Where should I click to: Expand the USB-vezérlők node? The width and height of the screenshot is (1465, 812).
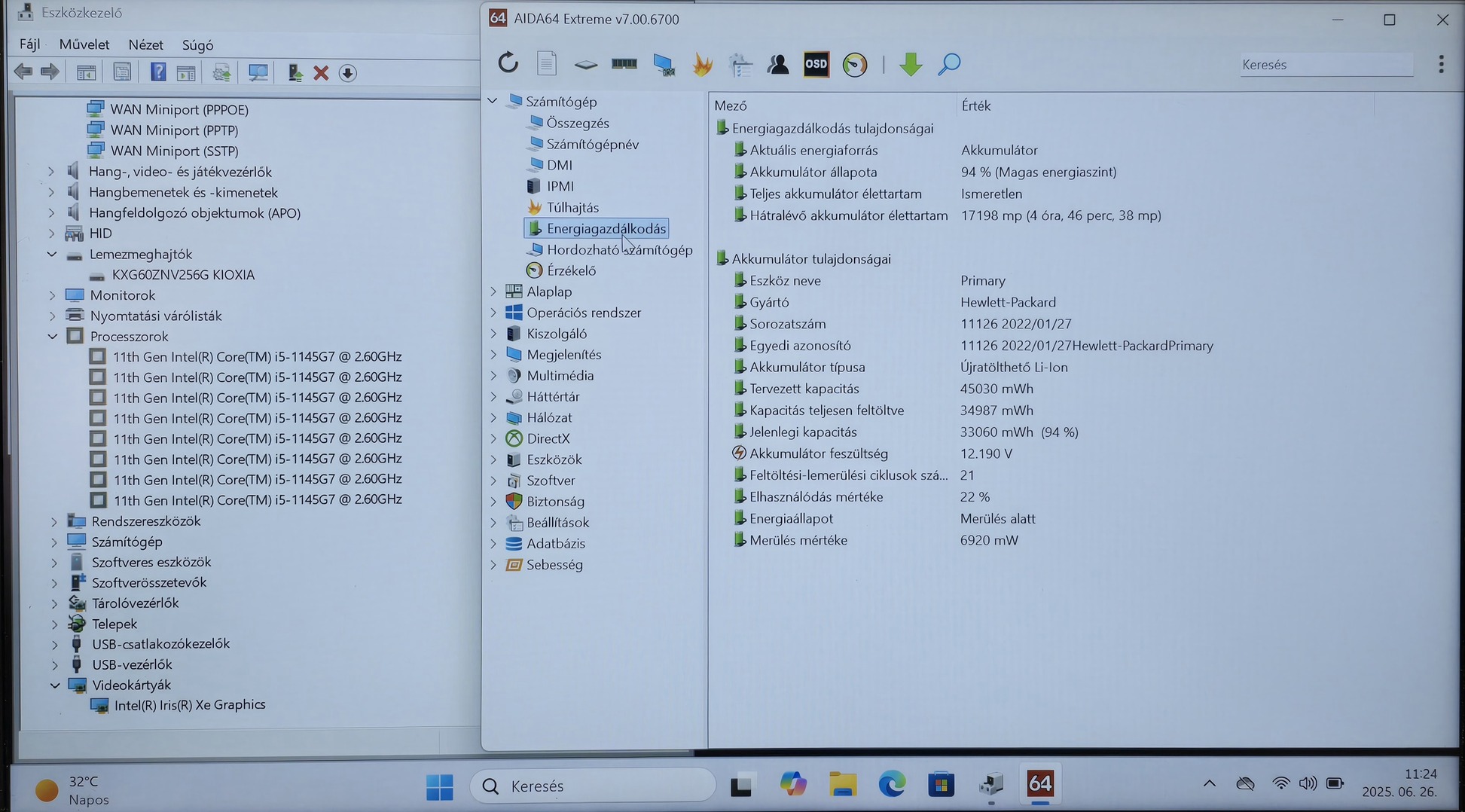tap(54, 664)
